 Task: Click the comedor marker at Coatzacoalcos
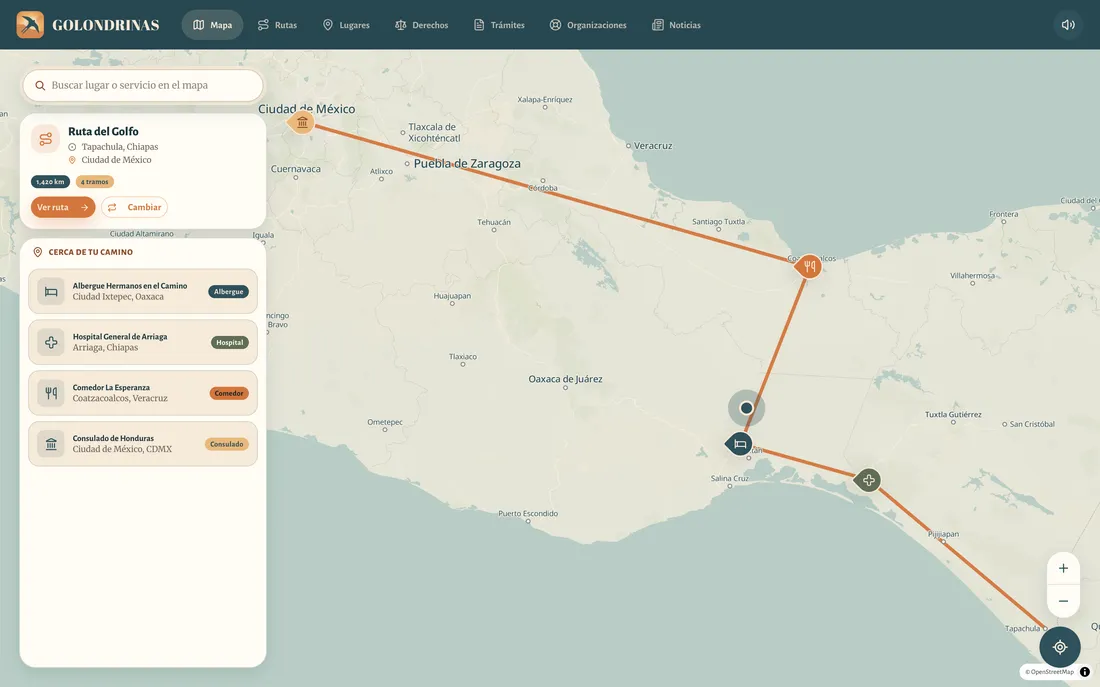click(809, 266)
